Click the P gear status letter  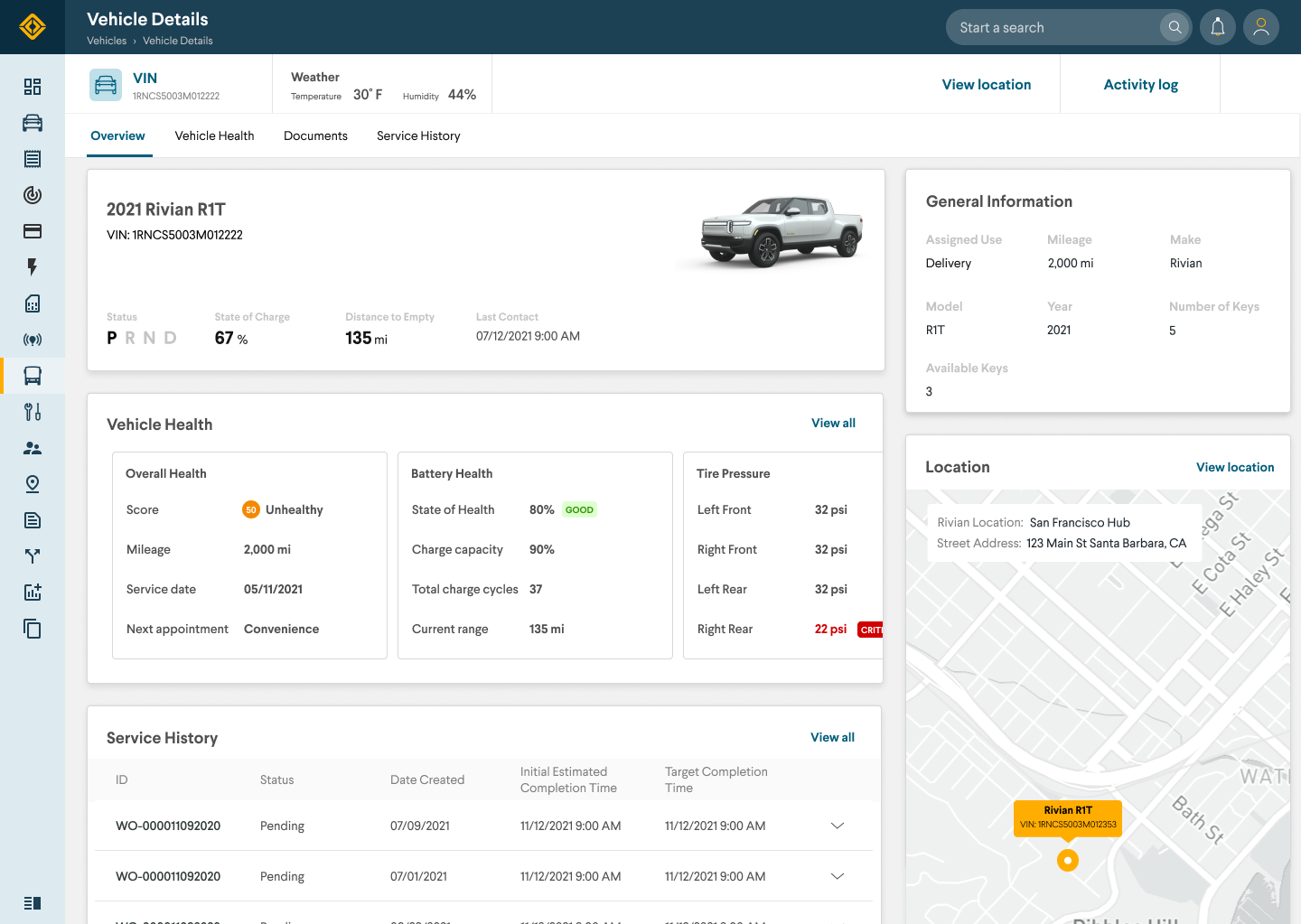pos(112,338)
